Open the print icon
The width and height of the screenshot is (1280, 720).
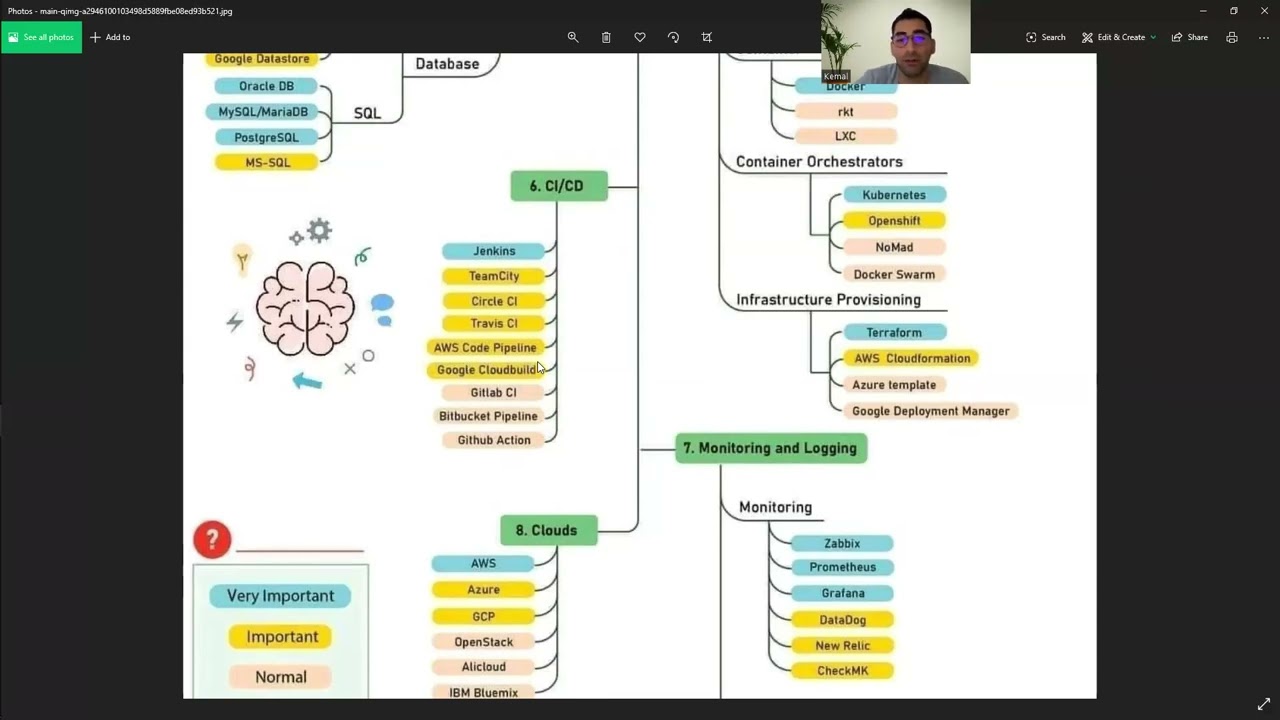click(x=1232, y=37)
